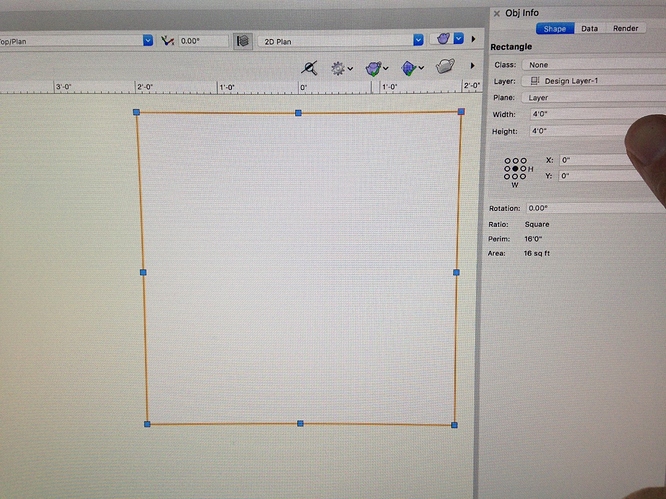The height and width of the screenshot is (499, 666).
Task: Expand the class options chevron
Action: point(385,68)
